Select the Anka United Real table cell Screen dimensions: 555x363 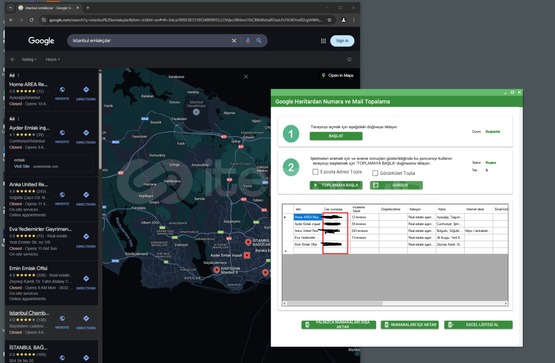pos(308,231)
